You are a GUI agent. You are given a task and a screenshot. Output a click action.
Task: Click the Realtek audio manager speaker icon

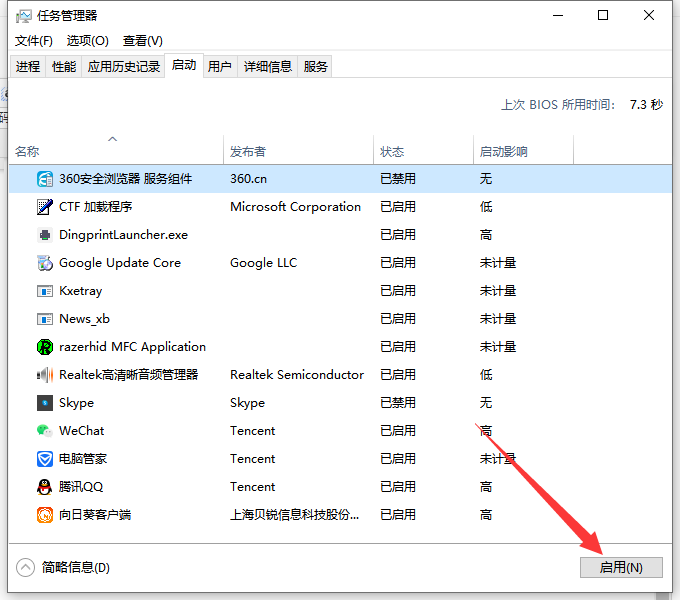click(45, 375)
